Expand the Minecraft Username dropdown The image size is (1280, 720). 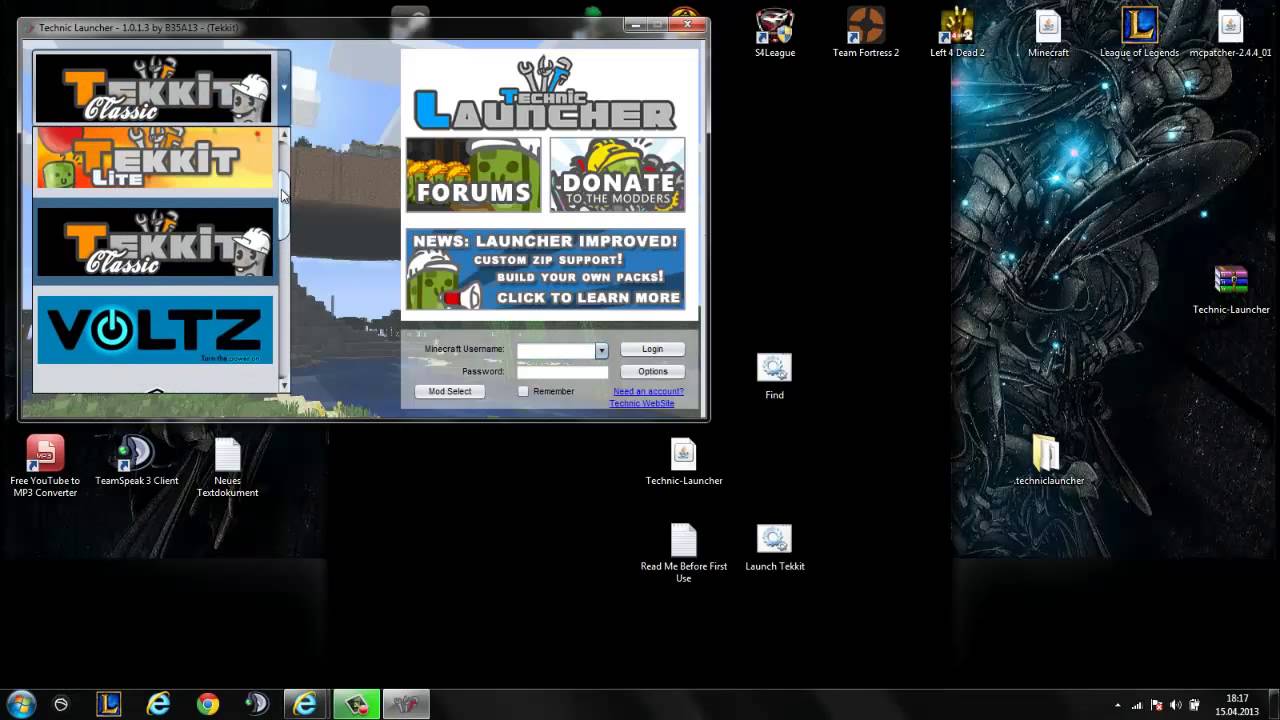click(601, 350)
